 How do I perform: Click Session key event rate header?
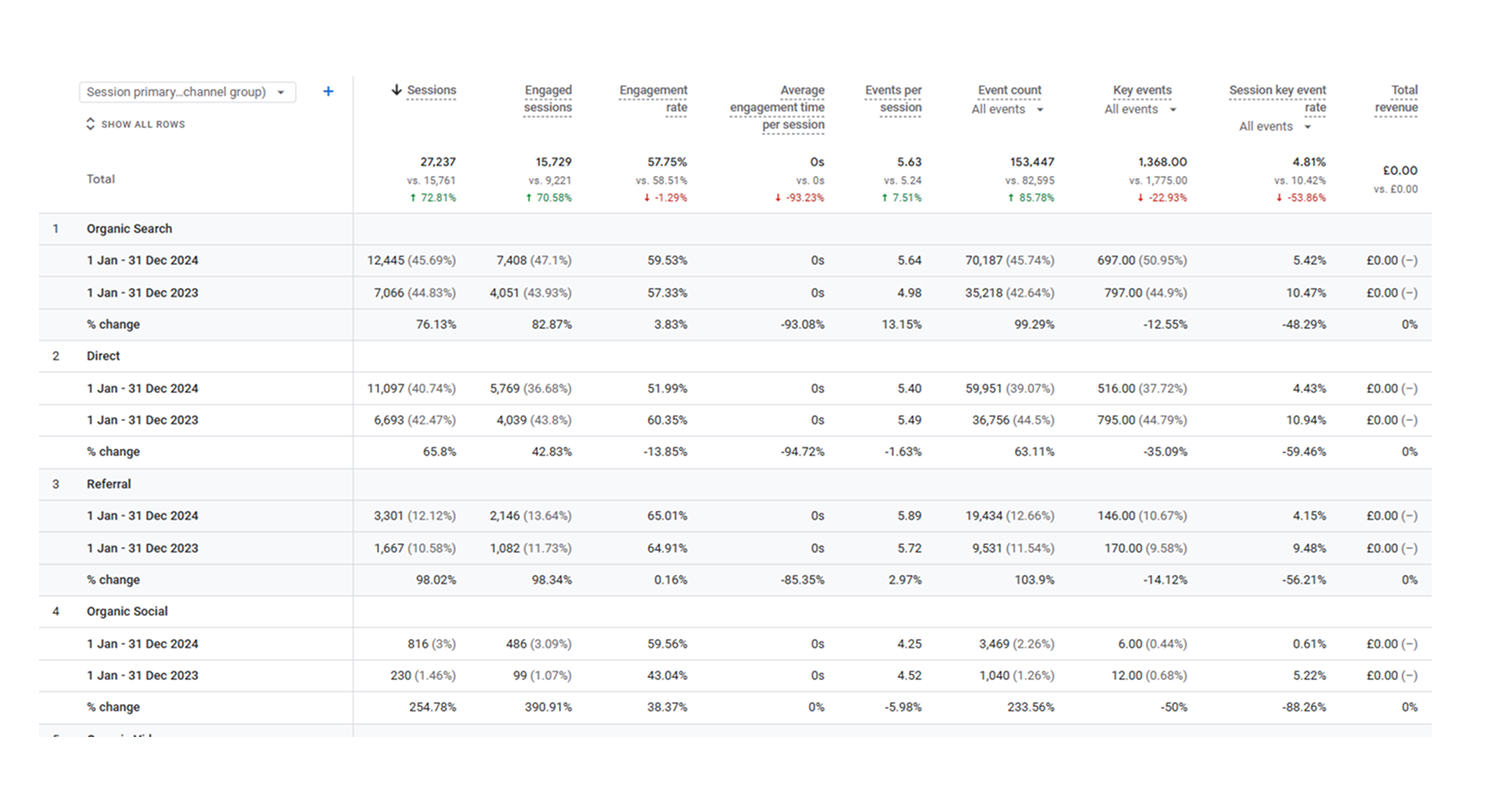pyautogui.click(x=1277, y=98)
